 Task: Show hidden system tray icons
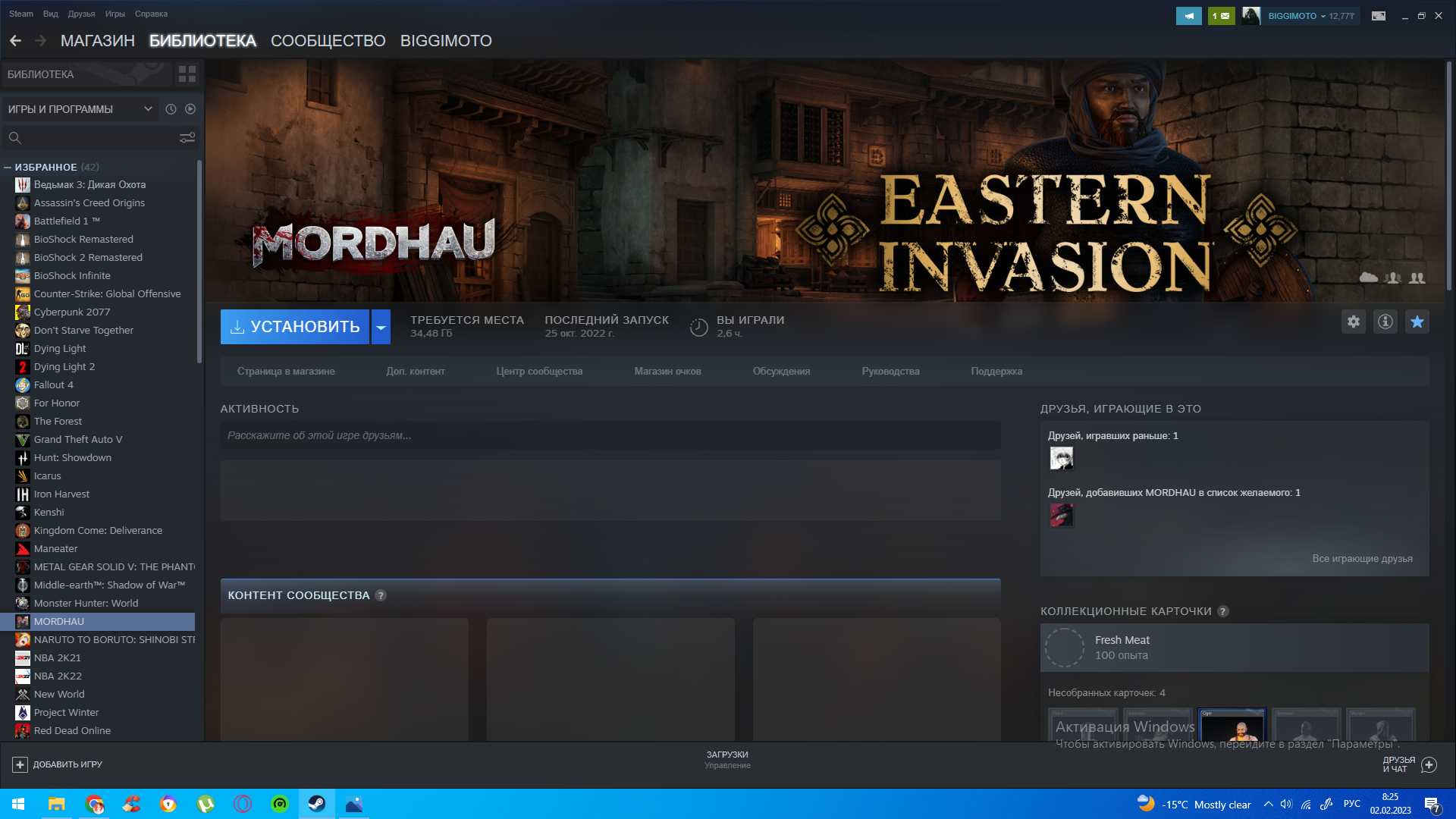pos(1268,804)
